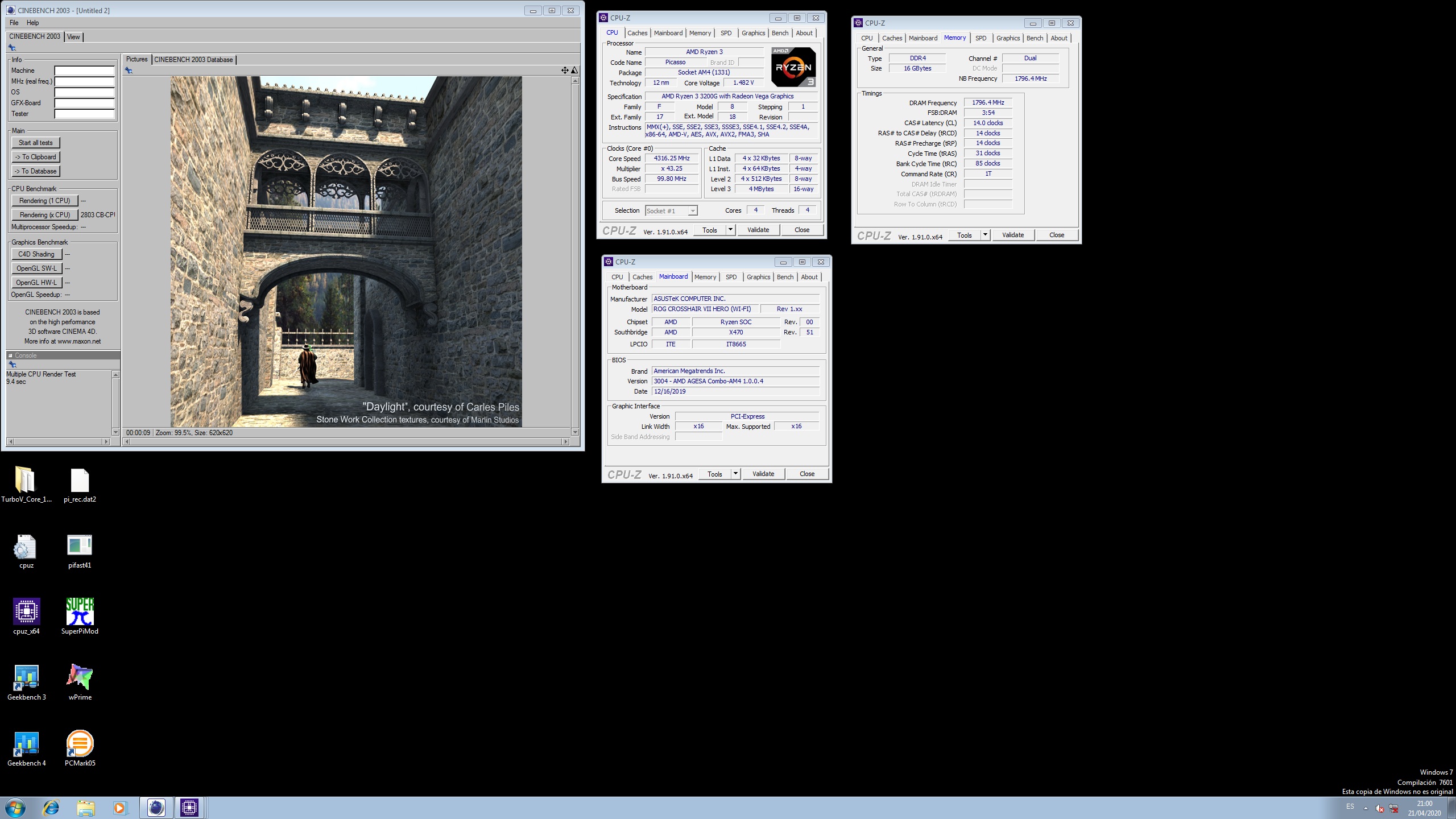
Task: Click the OS input field
Action: [85, 92]
